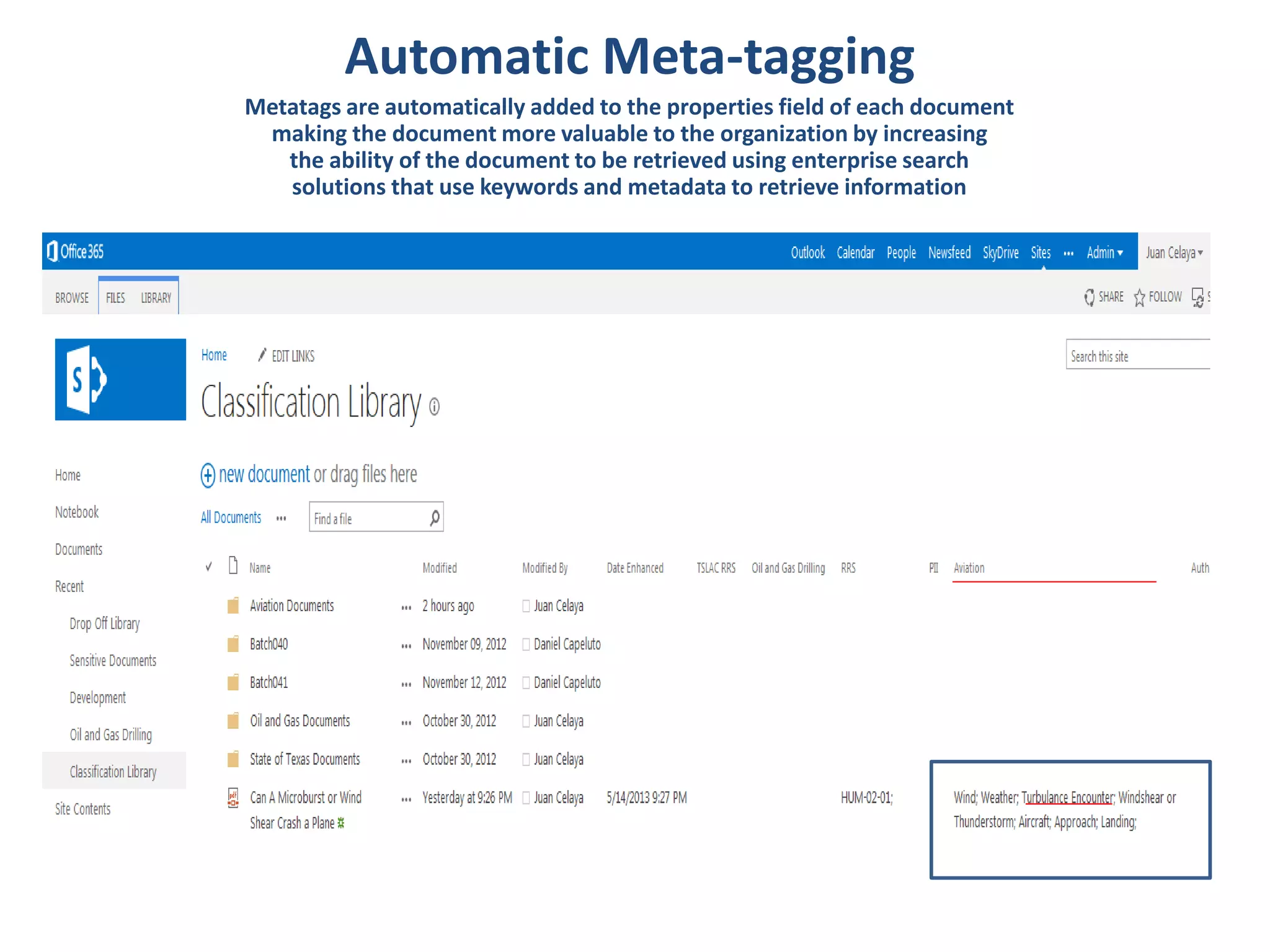
Task: Click the info icon next to Classification Library
Action: pyautogui.click(x=434, y=406)
